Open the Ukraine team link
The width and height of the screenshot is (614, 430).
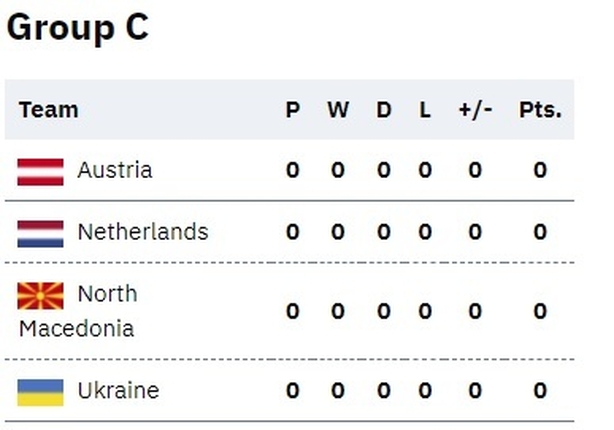118,390
